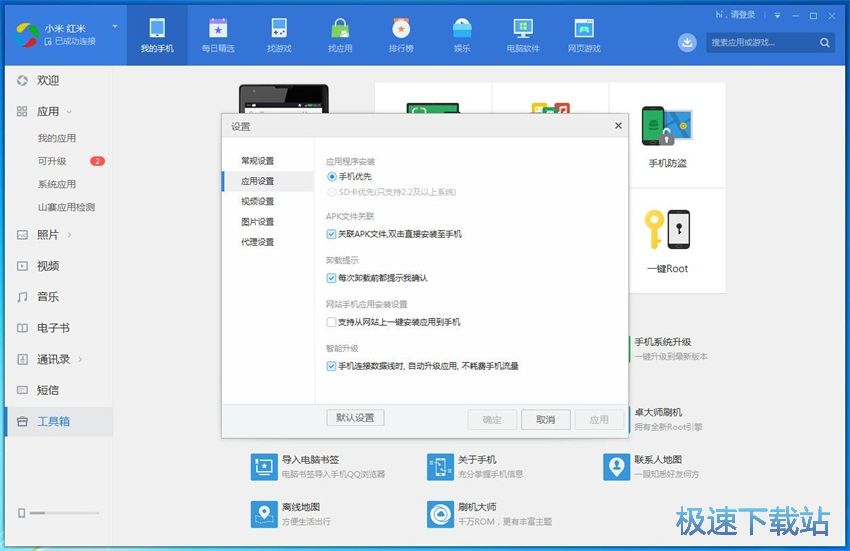The image size is (850, 551).
Task: Open 音乐 in the sidebar
Action: (48, 297)
